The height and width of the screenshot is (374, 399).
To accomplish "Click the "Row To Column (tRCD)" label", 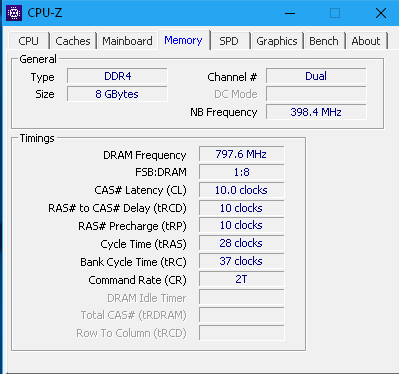I will click(131, 333).
